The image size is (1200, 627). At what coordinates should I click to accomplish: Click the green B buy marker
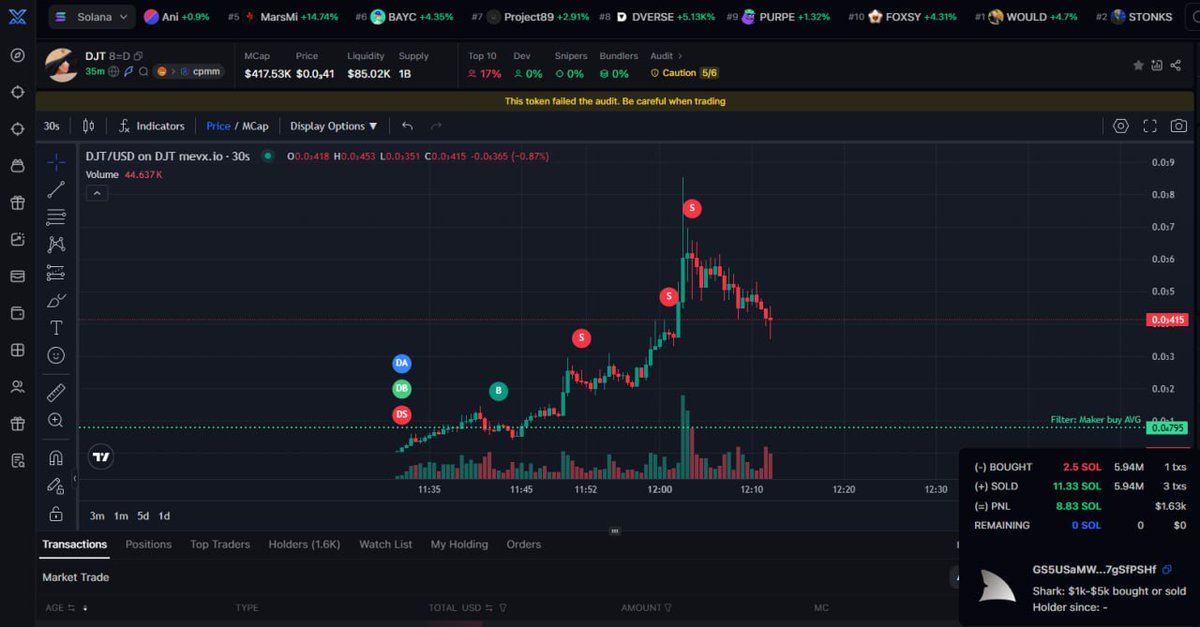(x=498, y=391)
